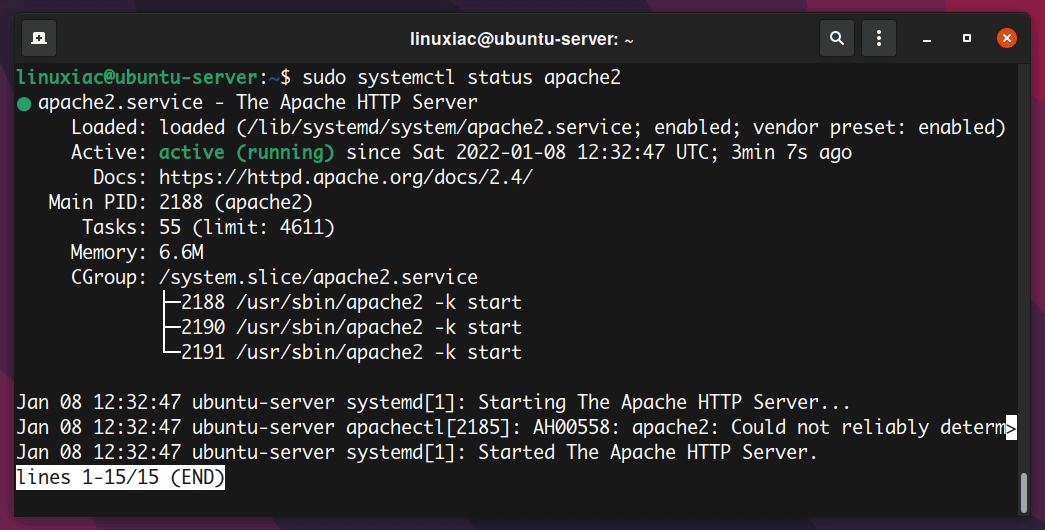Open the three-dot terminal menu
This screenshot has height=530, width=1045.
878,38
